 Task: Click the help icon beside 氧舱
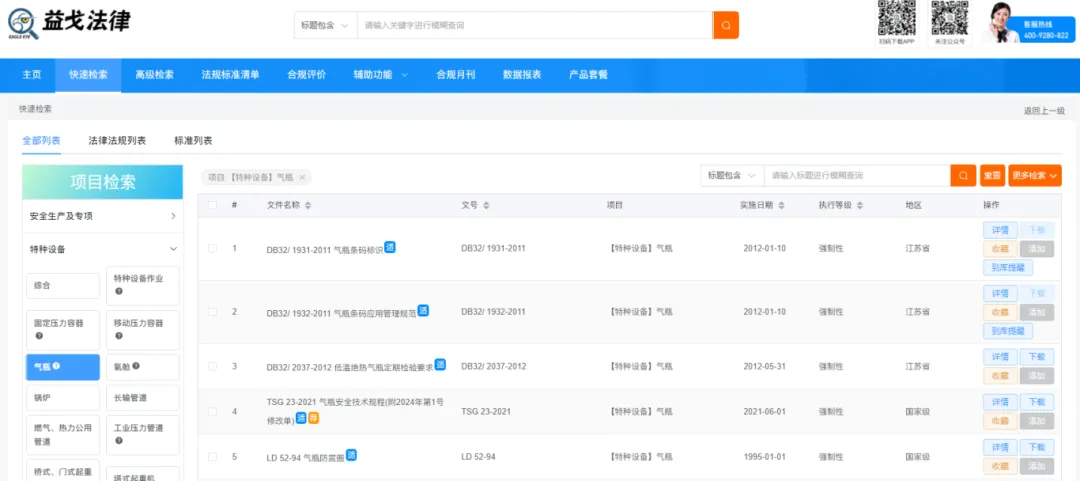tap(136, 366)
